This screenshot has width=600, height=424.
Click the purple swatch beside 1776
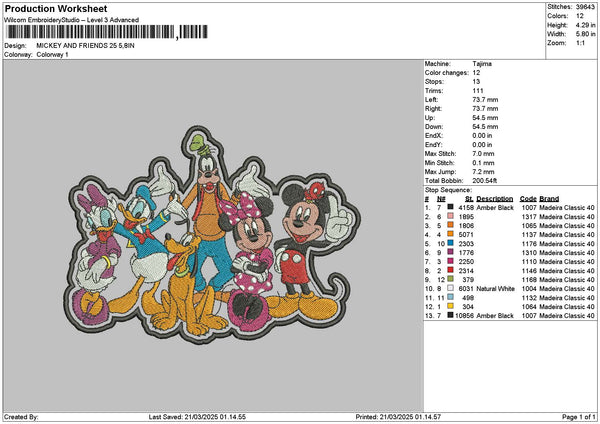point(450,252)
